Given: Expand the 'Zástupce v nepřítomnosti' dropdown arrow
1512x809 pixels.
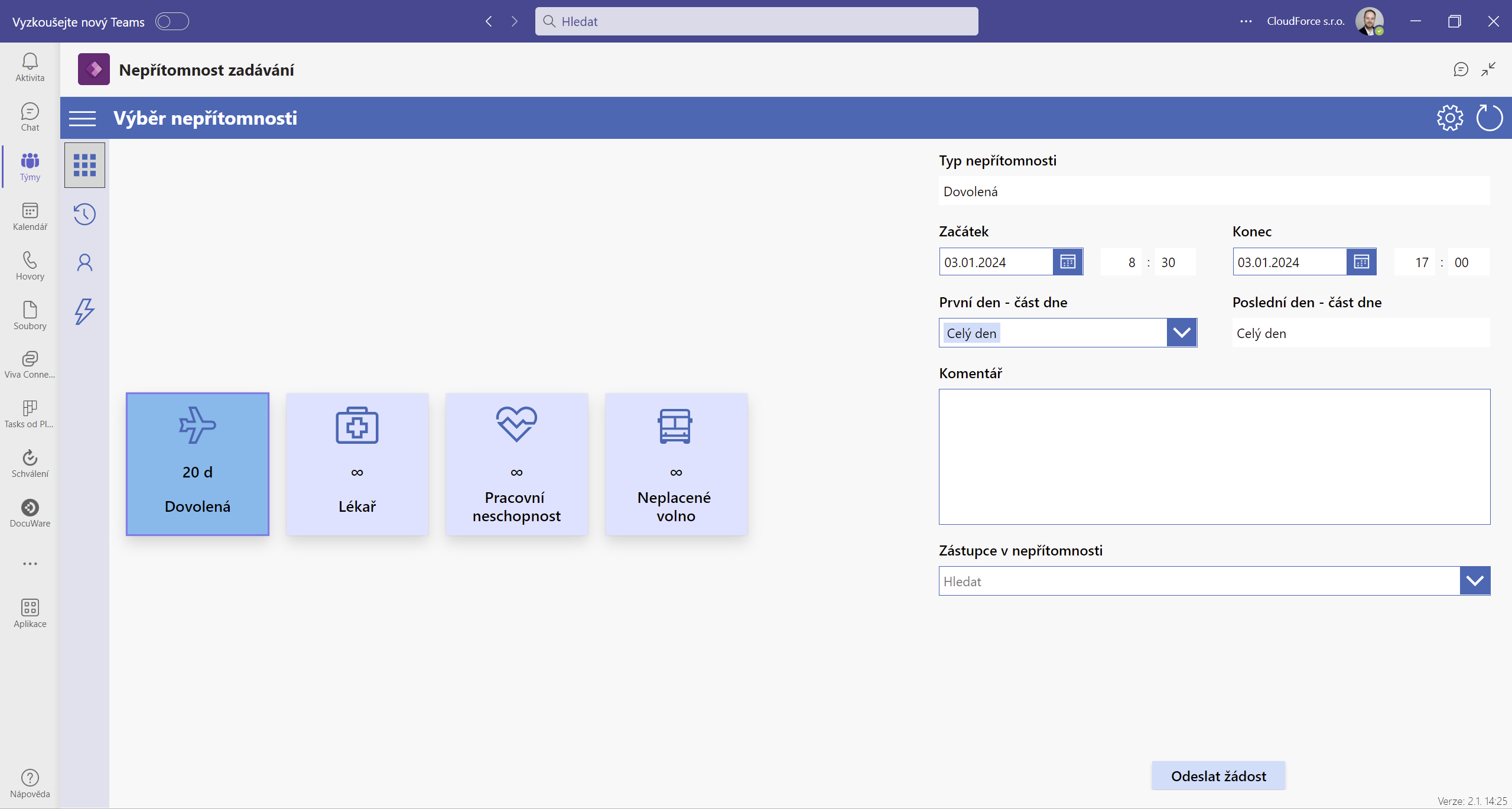Looking at the screenshot, I should tap(1475, 581).
